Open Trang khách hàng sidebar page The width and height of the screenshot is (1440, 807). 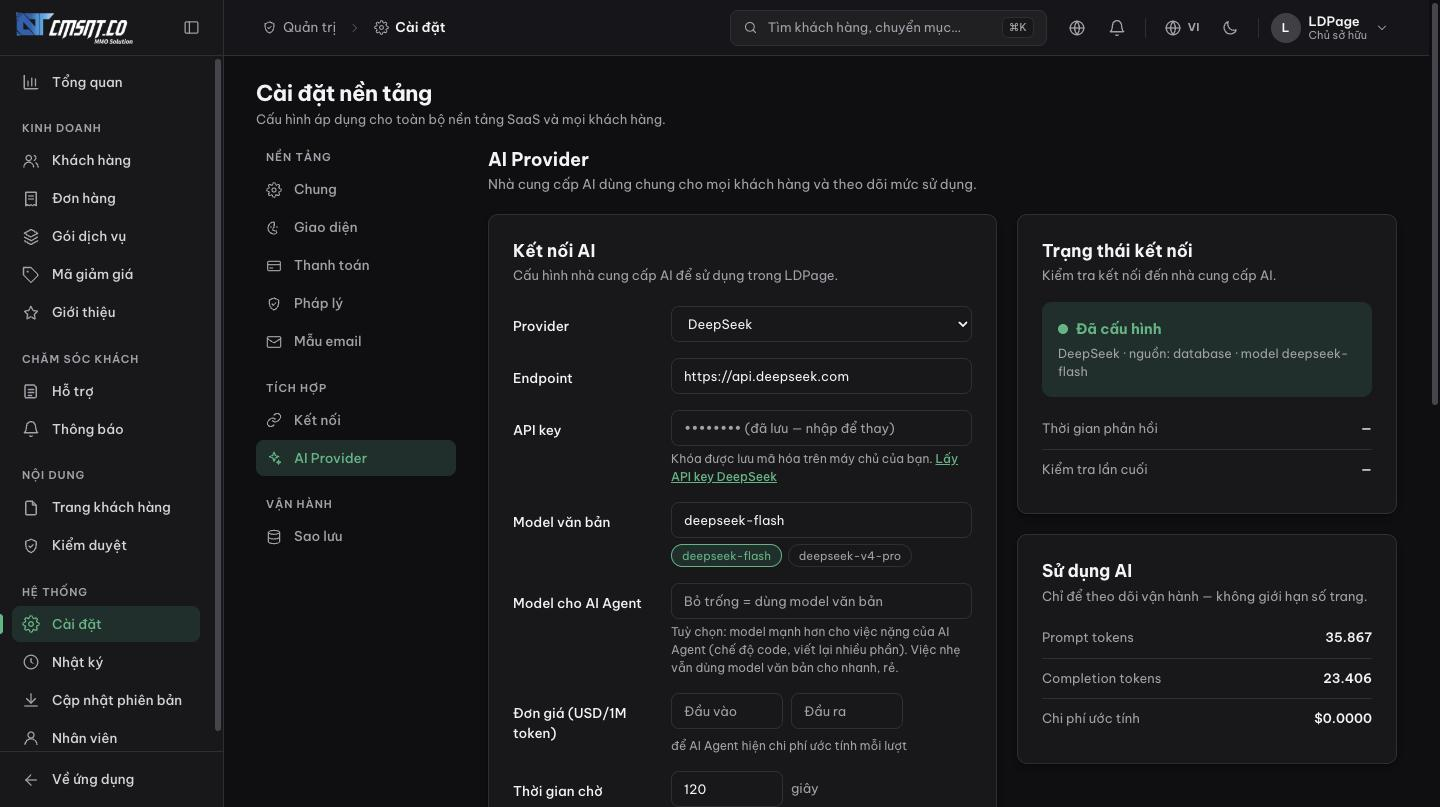[x=106, y=507]
